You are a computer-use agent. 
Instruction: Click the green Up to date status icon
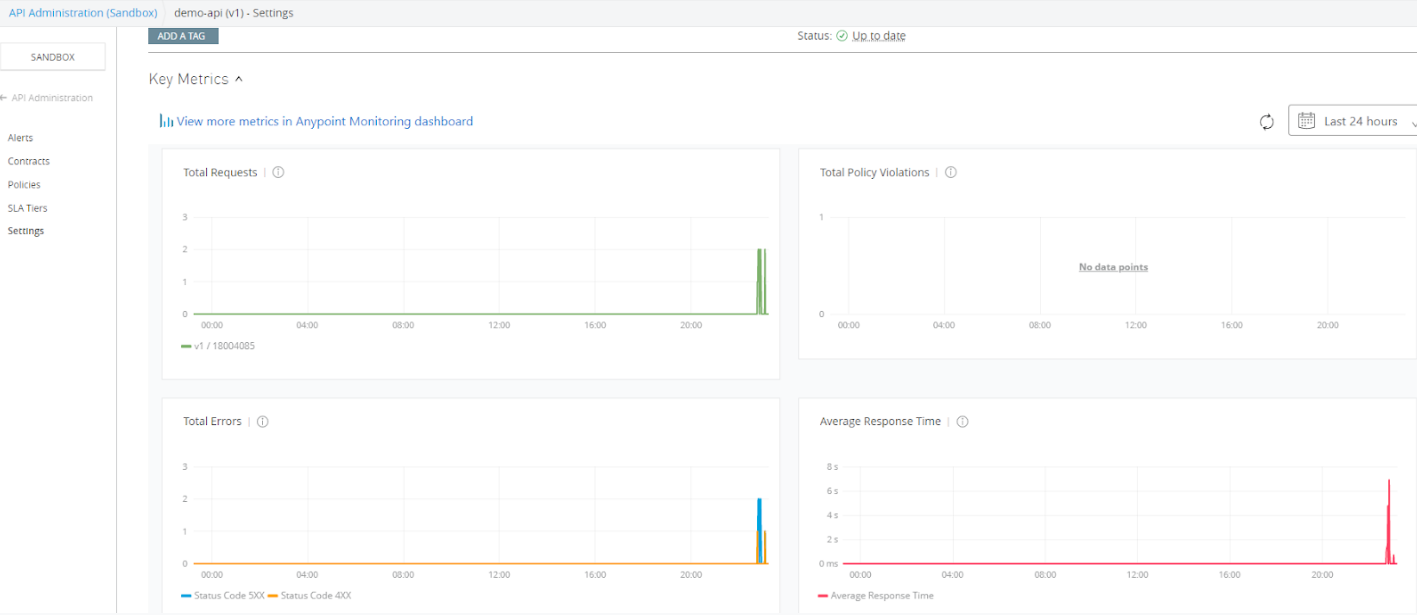tap(842, 36)
